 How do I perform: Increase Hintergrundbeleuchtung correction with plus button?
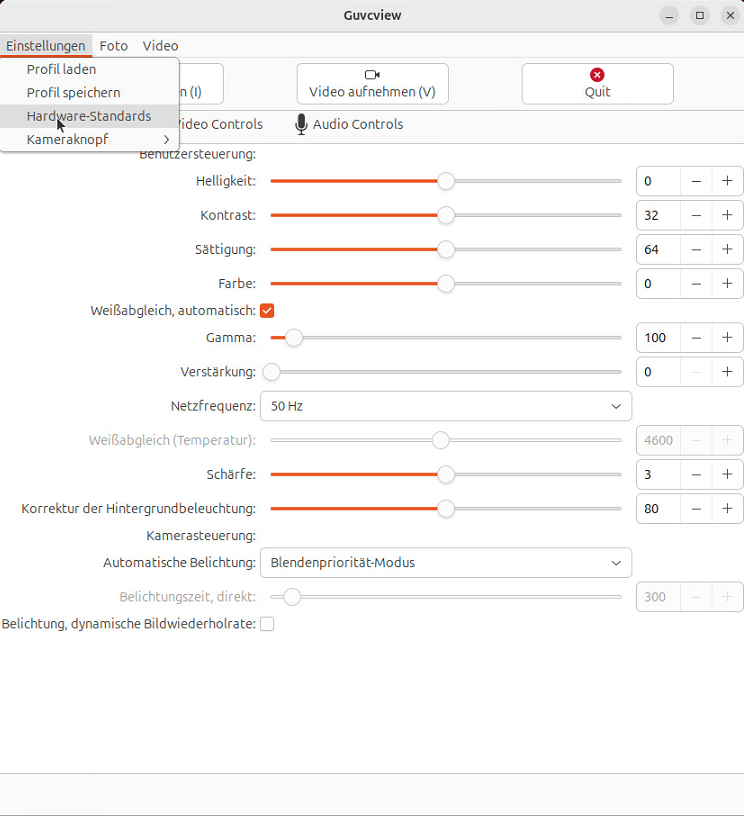click(x=727, y=509)
